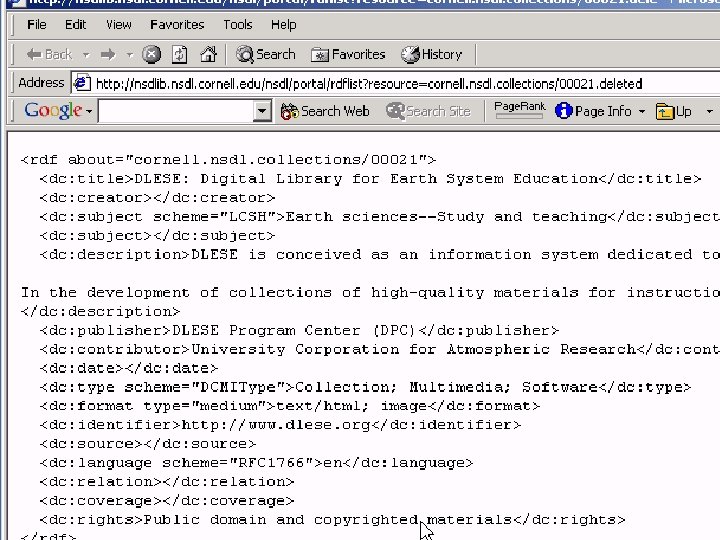Click the Back arrow button
The width and height of the screenshot is (720, 540).
pos(49,55)
